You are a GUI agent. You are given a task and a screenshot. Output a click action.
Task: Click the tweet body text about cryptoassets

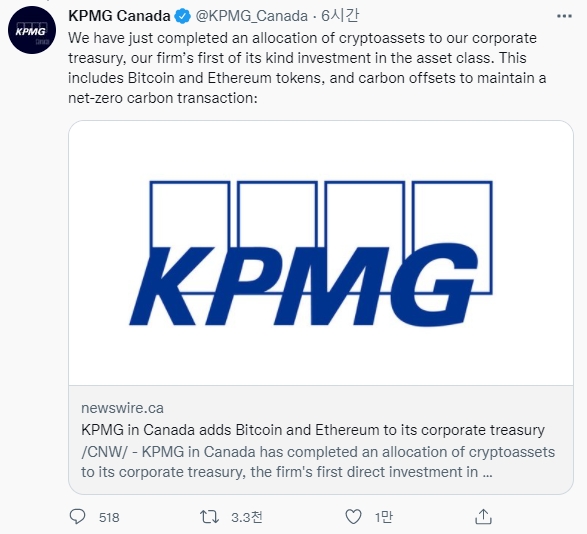(x=307, y=68)
